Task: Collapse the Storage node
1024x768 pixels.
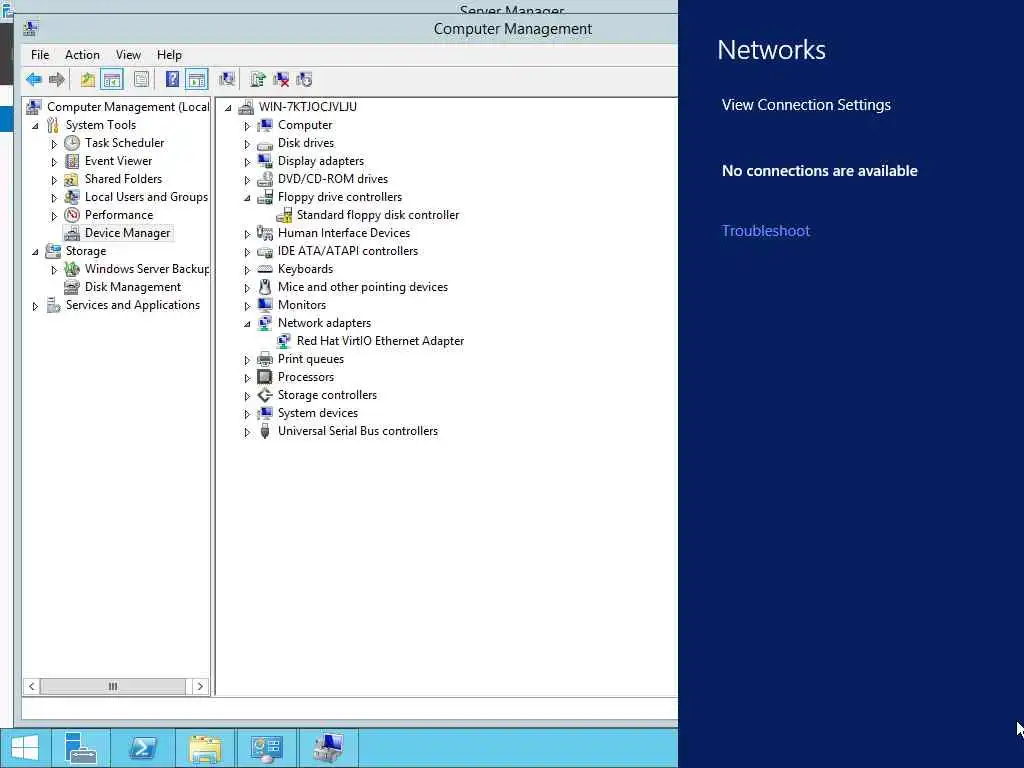Action: 35,251
